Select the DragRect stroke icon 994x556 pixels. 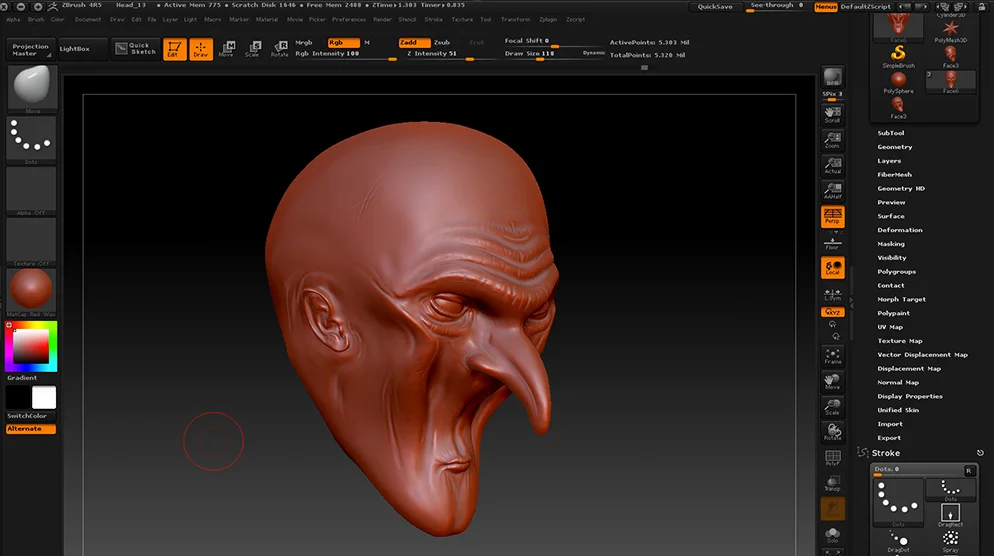click(950, 514)
